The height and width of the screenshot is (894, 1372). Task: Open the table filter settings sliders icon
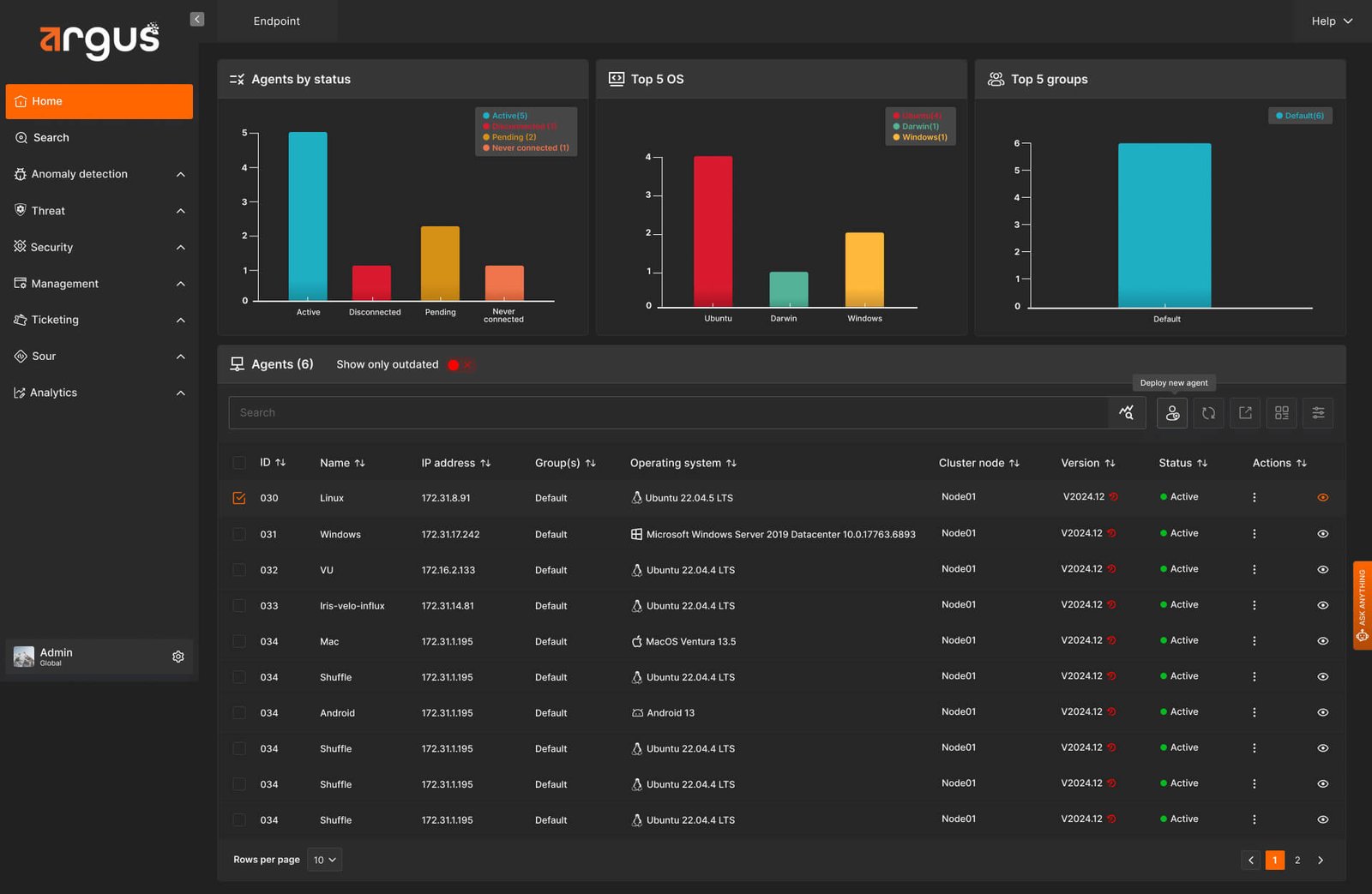(1318, 413)
